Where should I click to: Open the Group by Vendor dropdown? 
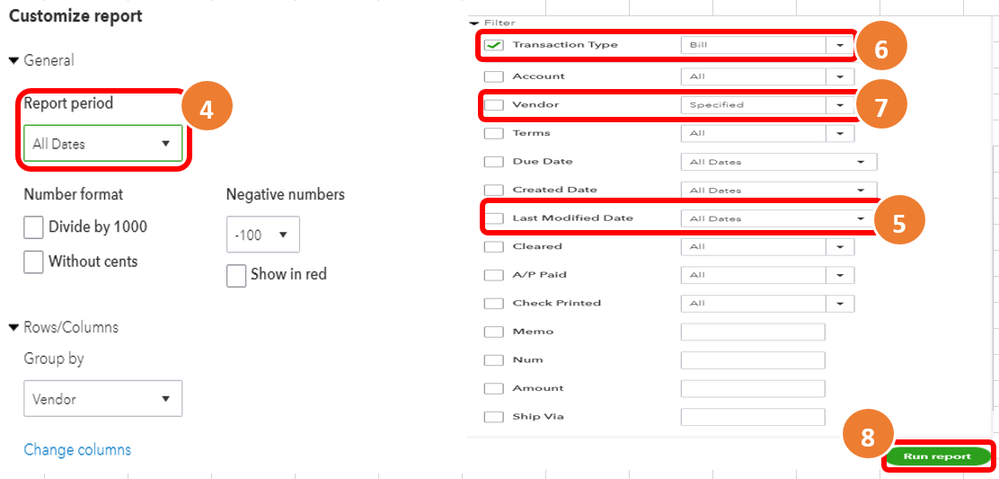coord(102,399)
